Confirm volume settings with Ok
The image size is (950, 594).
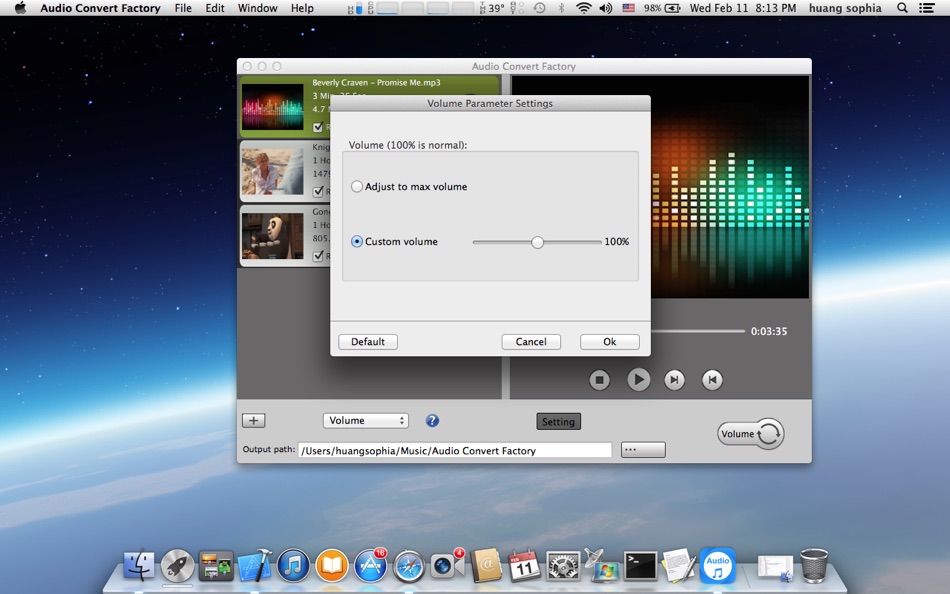click(x=610, y=342)
